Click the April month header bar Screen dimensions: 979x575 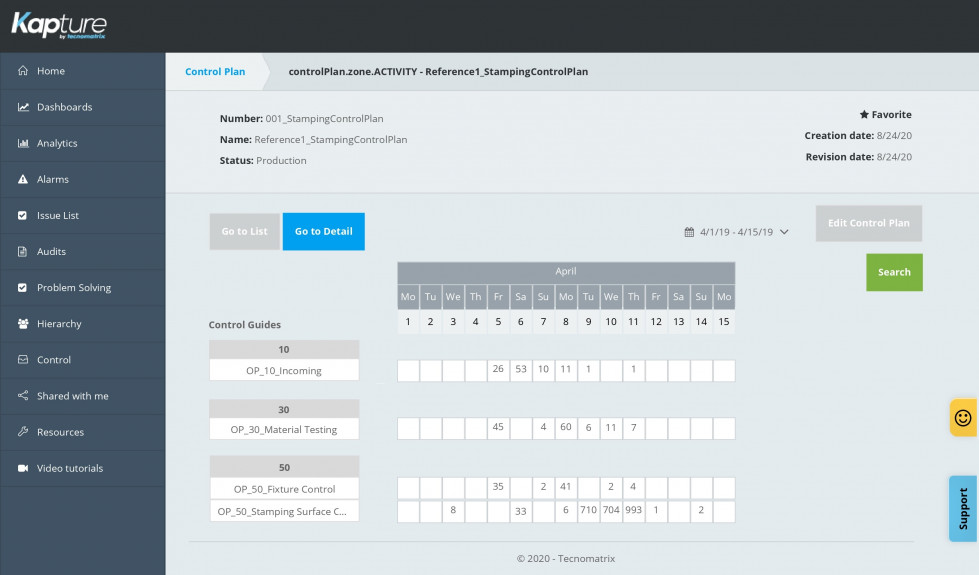tap(566, 272)
